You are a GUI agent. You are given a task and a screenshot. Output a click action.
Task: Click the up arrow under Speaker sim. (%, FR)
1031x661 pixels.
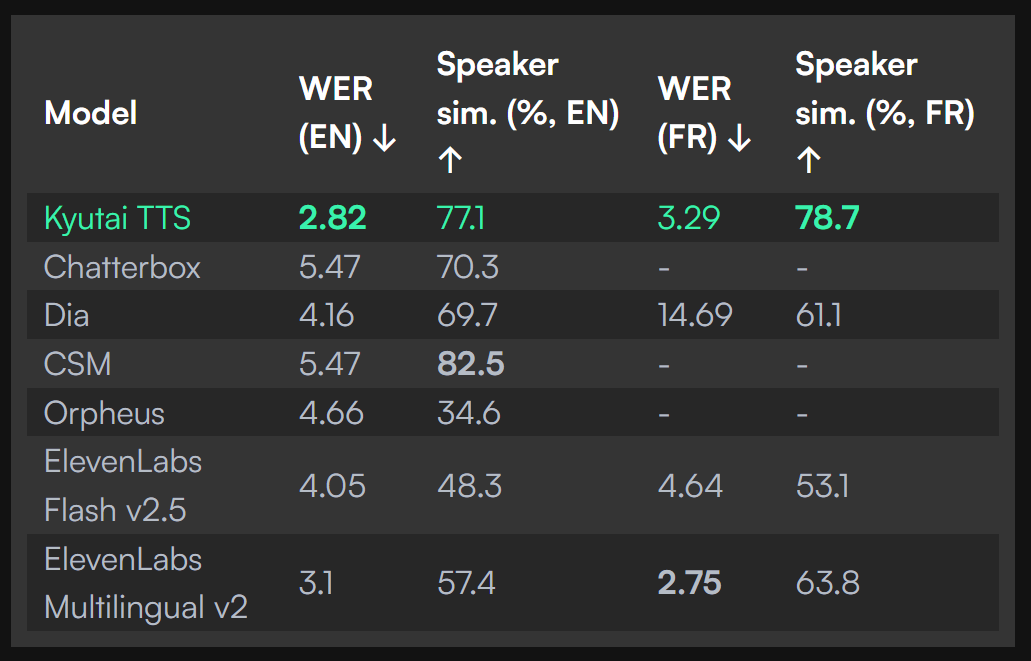[808, 160]
